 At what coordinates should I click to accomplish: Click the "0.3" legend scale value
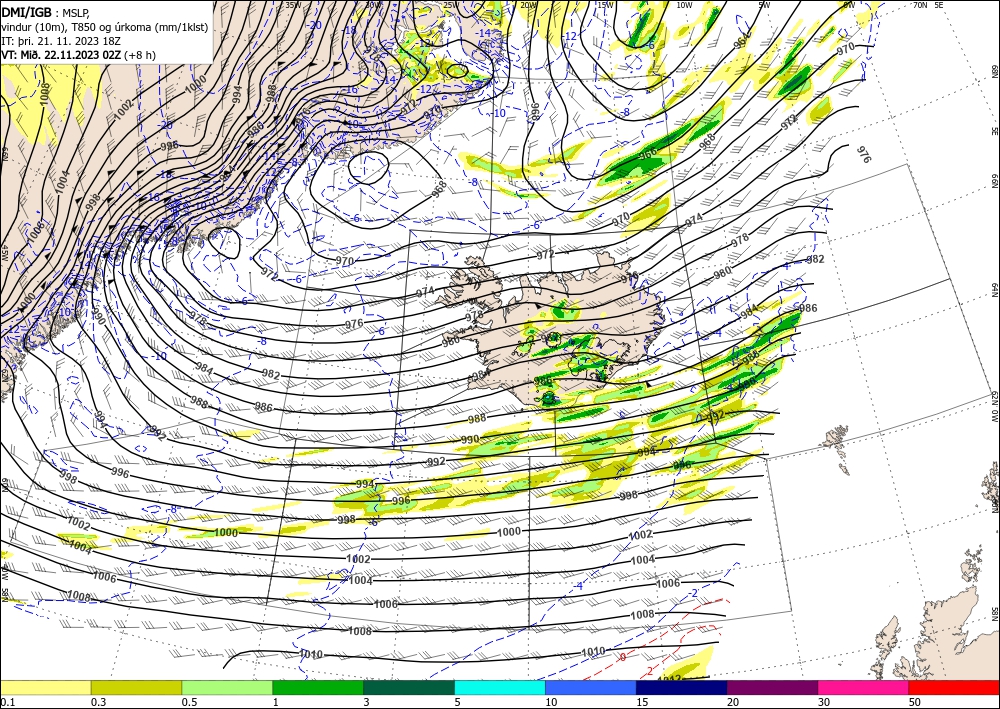tap(98, 702)
